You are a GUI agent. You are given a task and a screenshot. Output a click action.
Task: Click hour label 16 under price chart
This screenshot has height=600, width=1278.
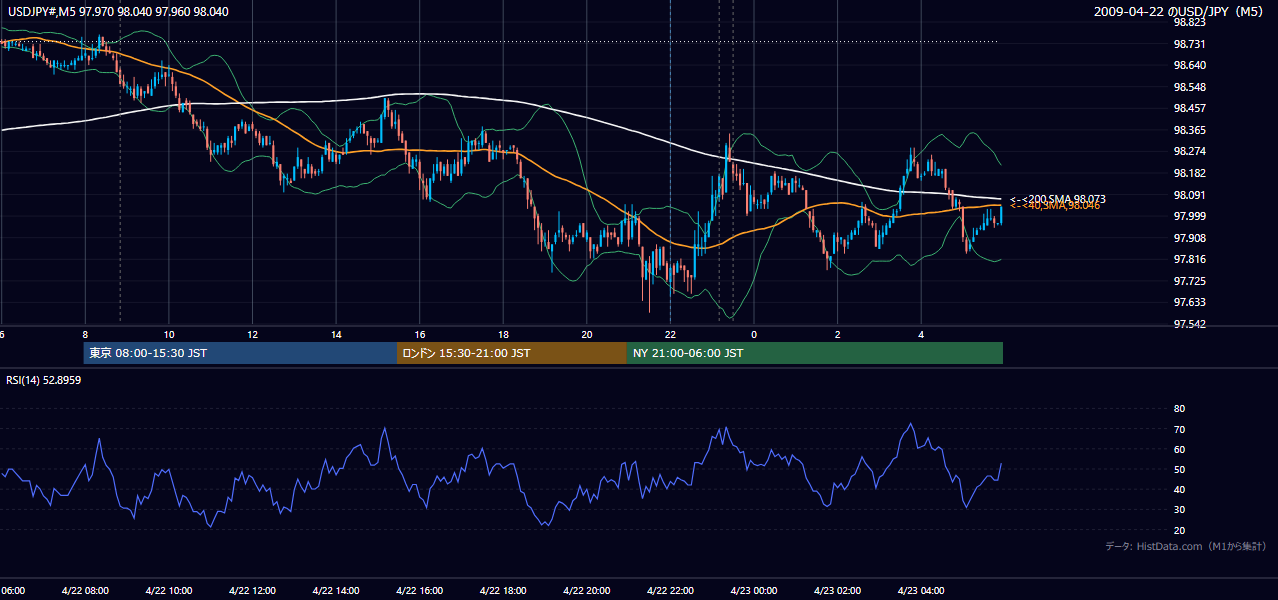pyautogui.click(x=420, y=335)
